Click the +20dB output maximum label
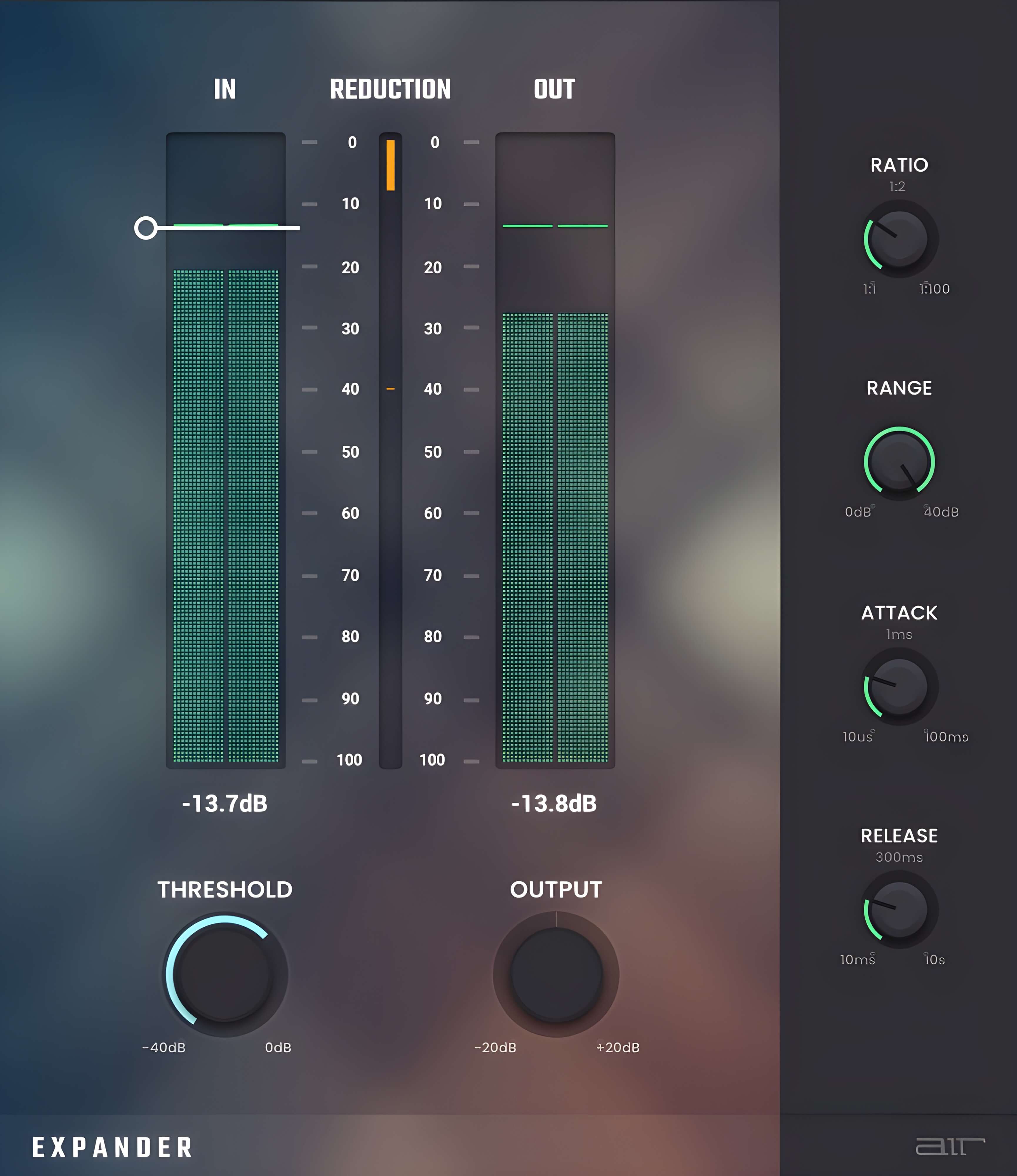This screenshot has width=1017, height=1176. click(x=618, y=1047)
